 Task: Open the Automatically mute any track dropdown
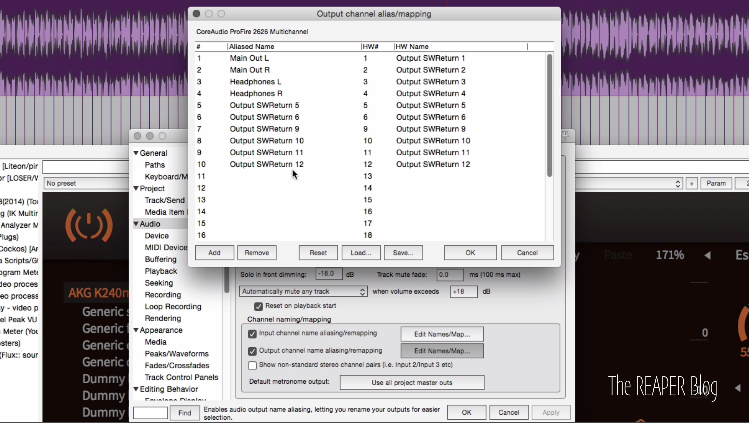(x=303, y=291)
